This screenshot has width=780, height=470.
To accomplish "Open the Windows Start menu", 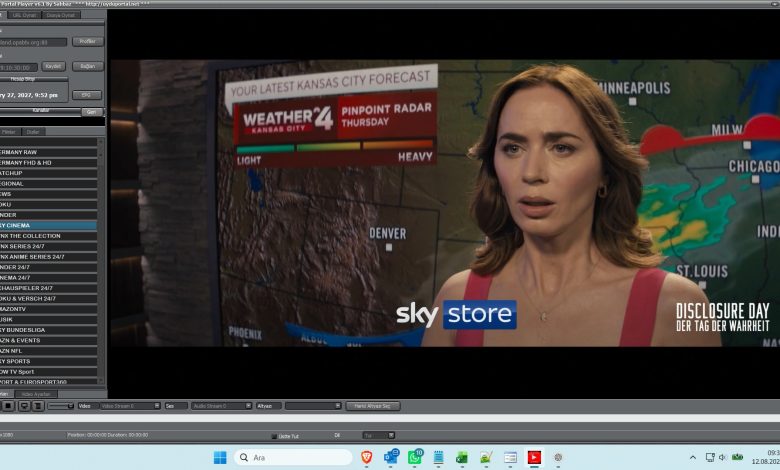I will [x=220, y=457].
